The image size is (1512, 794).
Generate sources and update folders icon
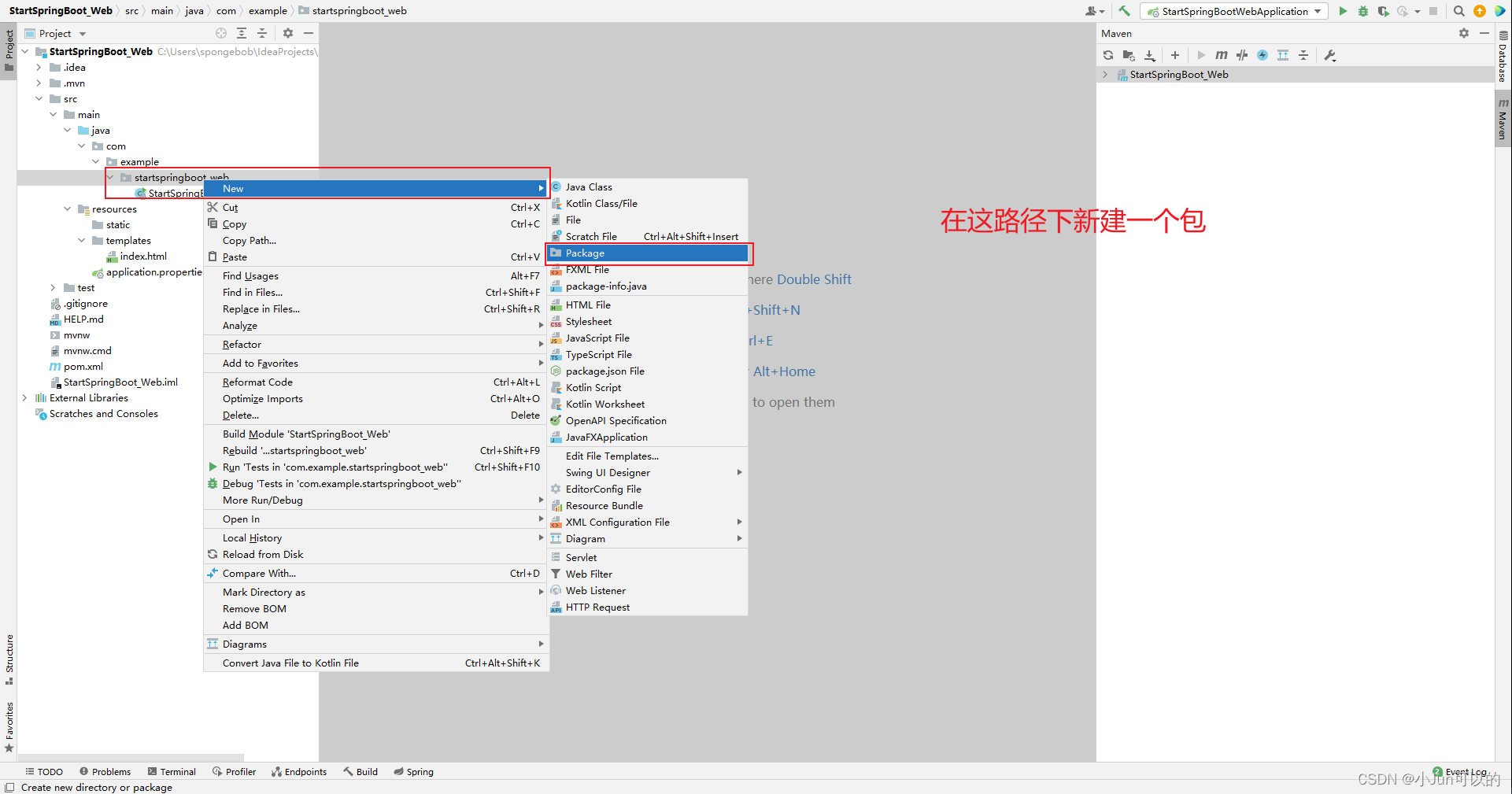tap(1129, 55)
